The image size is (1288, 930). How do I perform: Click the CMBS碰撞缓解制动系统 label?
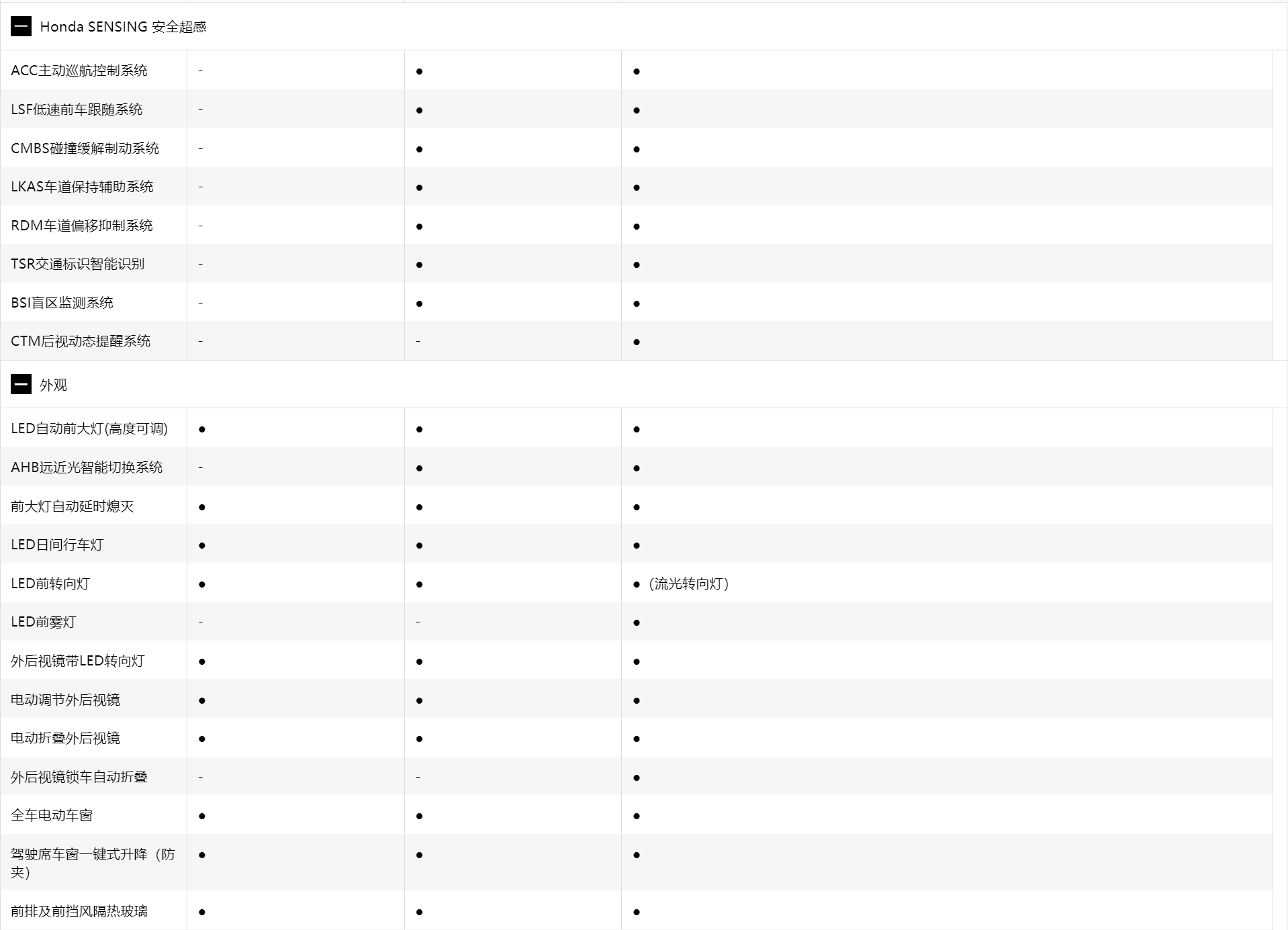(x=85, y=148)
